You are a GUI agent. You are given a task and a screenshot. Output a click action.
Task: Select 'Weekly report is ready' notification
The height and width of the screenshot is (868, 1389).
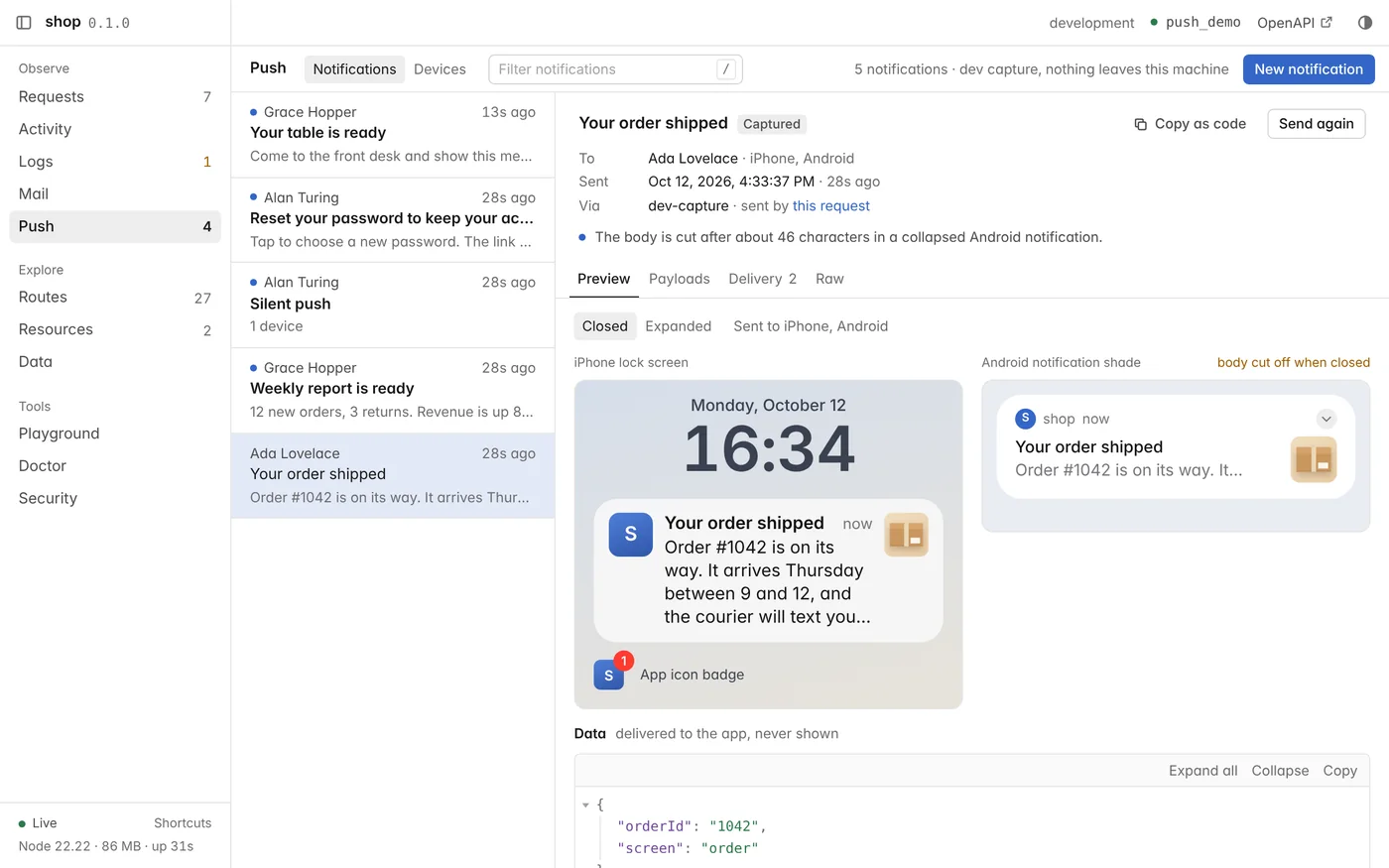coord(393,390)
